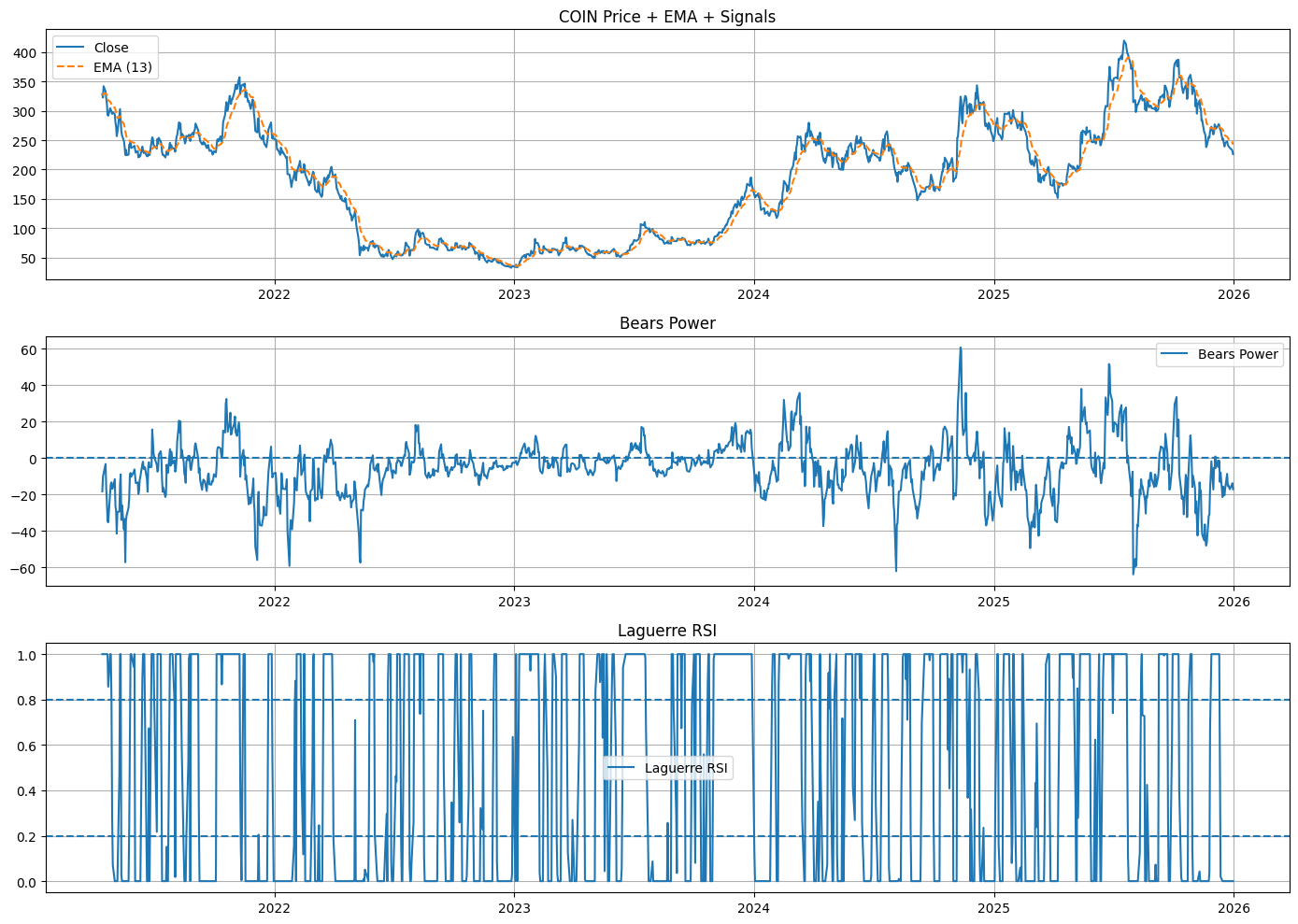
Task: Click the orange dashed EMA legend line sample
Action: click(71, 67)
